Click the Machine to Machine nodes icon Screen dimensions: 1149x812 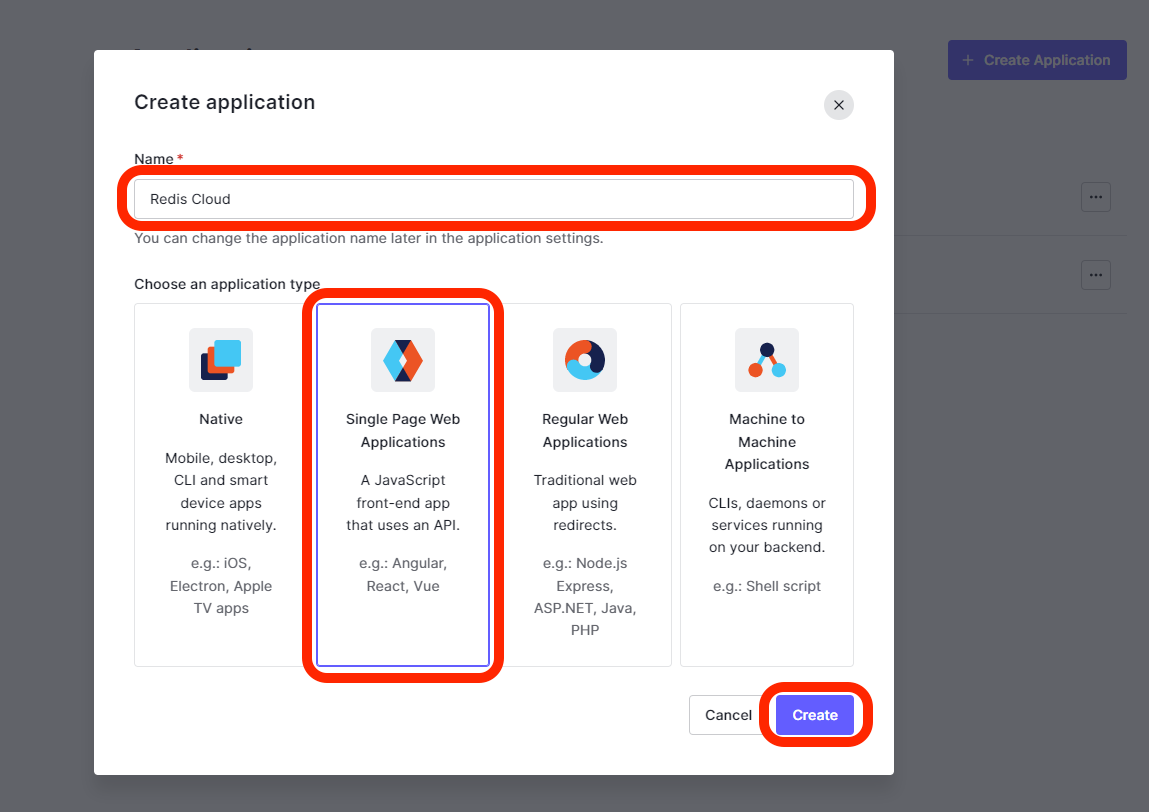tap(767, 360)
